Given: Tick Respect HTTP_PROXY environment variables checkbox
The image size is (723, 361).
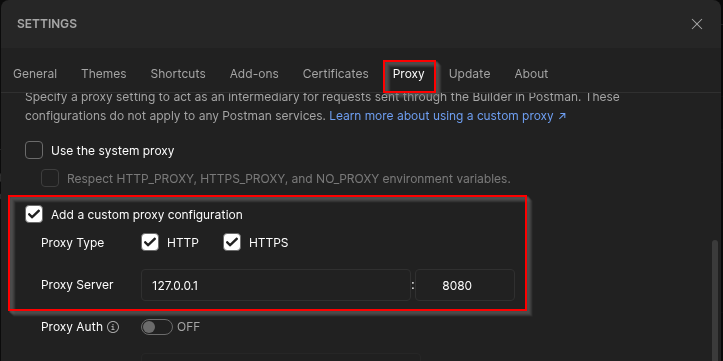Looking at the screenshot, I should coord(50,178).
